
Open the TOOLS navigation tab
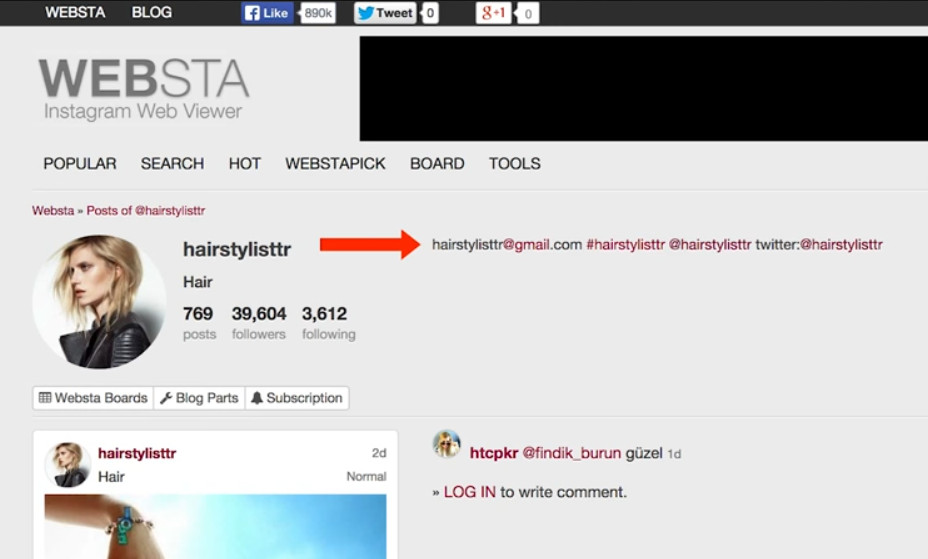pyautogui.click(x=514, y=163)
